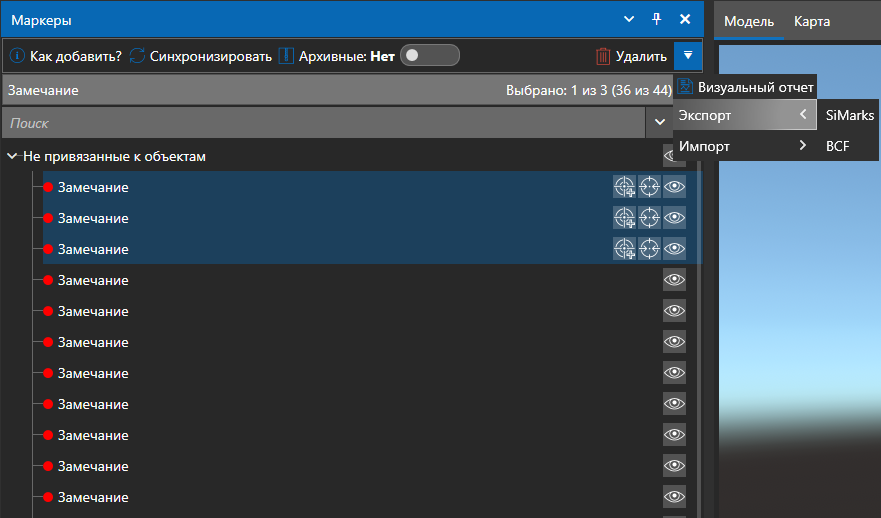This screenshot has width=881, height=518.
Task: Choose the SiMarks export option
Action: click(850, 115)
